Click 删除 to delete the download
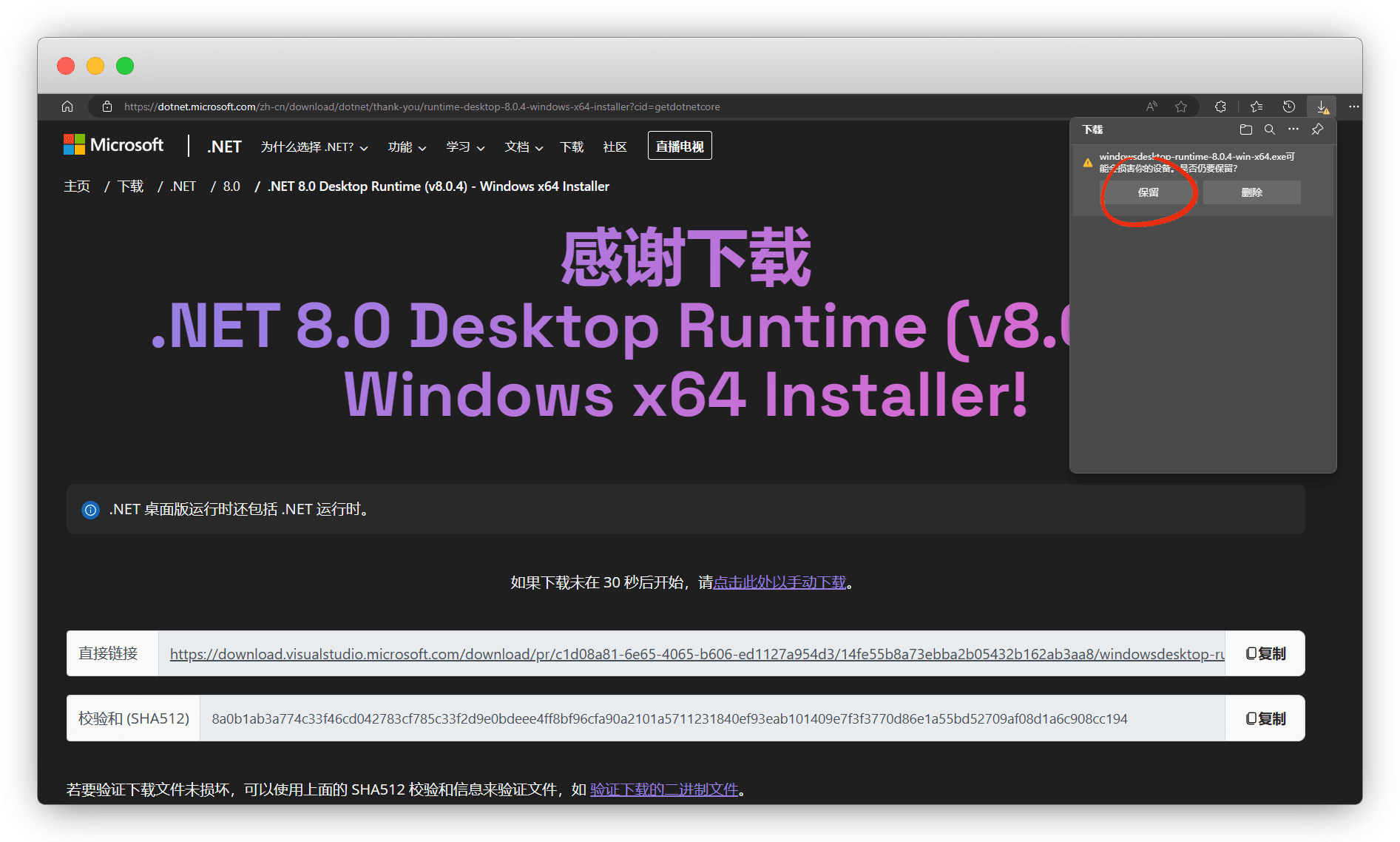The width and height of the screenshot is (1400, 842). click(x=1251, y=192)
